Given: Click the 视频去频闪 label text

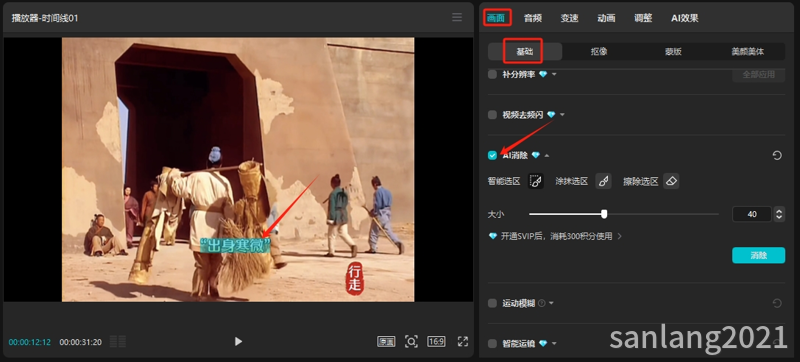Looking at the screenshot, I should click(x=523, y=115).
